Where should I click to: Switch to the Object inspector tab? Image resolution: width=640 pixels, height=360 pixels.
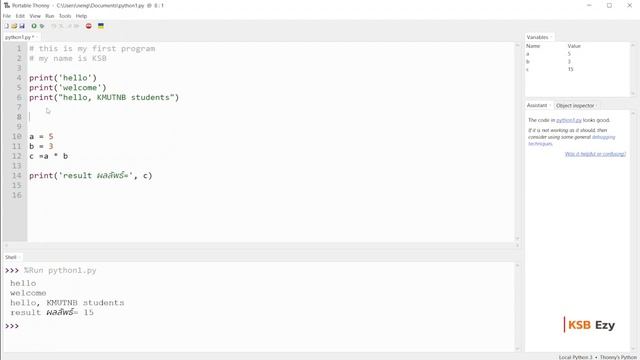[575, 106]
